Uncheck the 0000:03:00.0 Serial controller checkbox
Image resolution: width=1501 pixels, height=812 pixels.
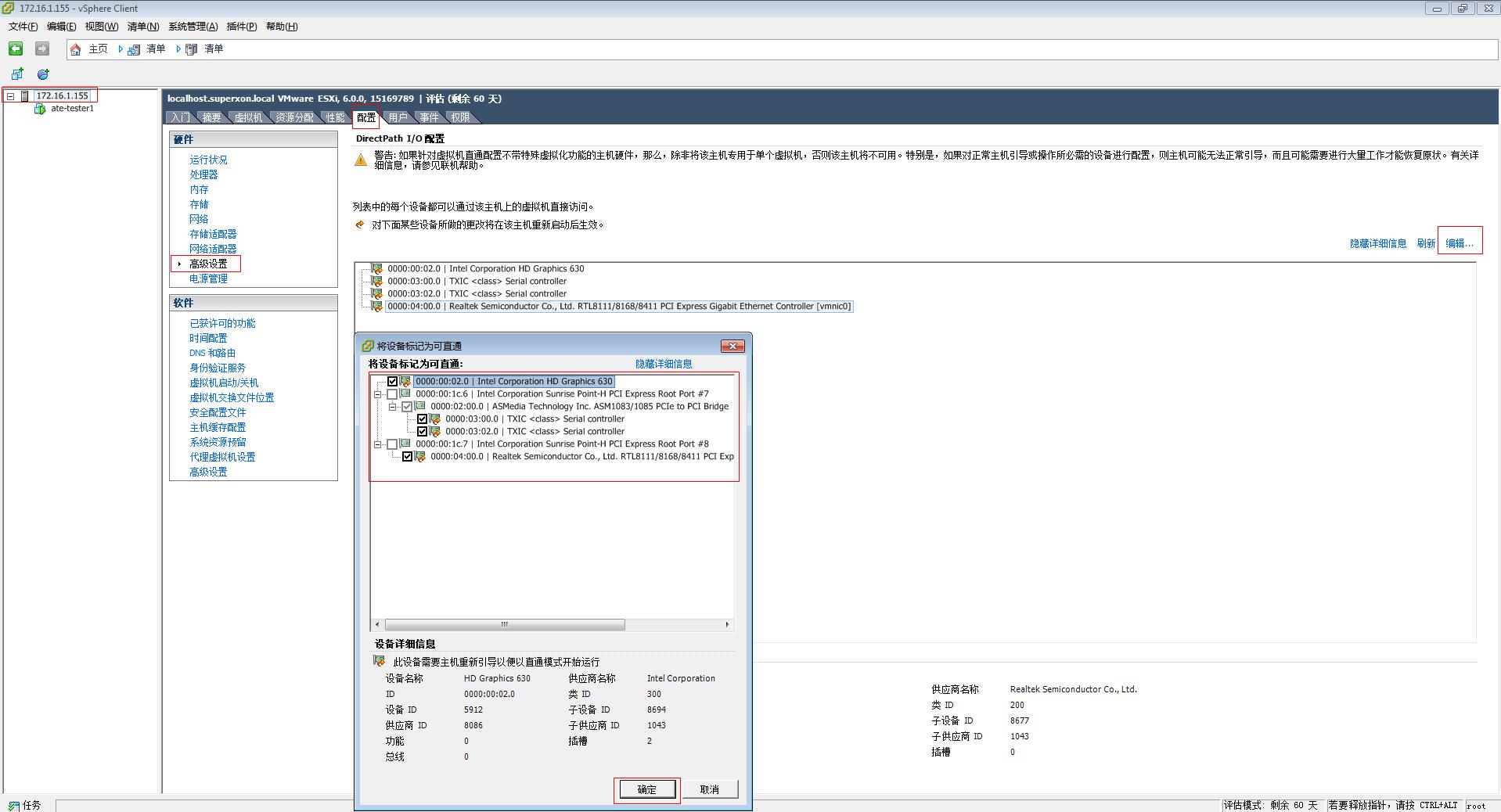point(422,419)
